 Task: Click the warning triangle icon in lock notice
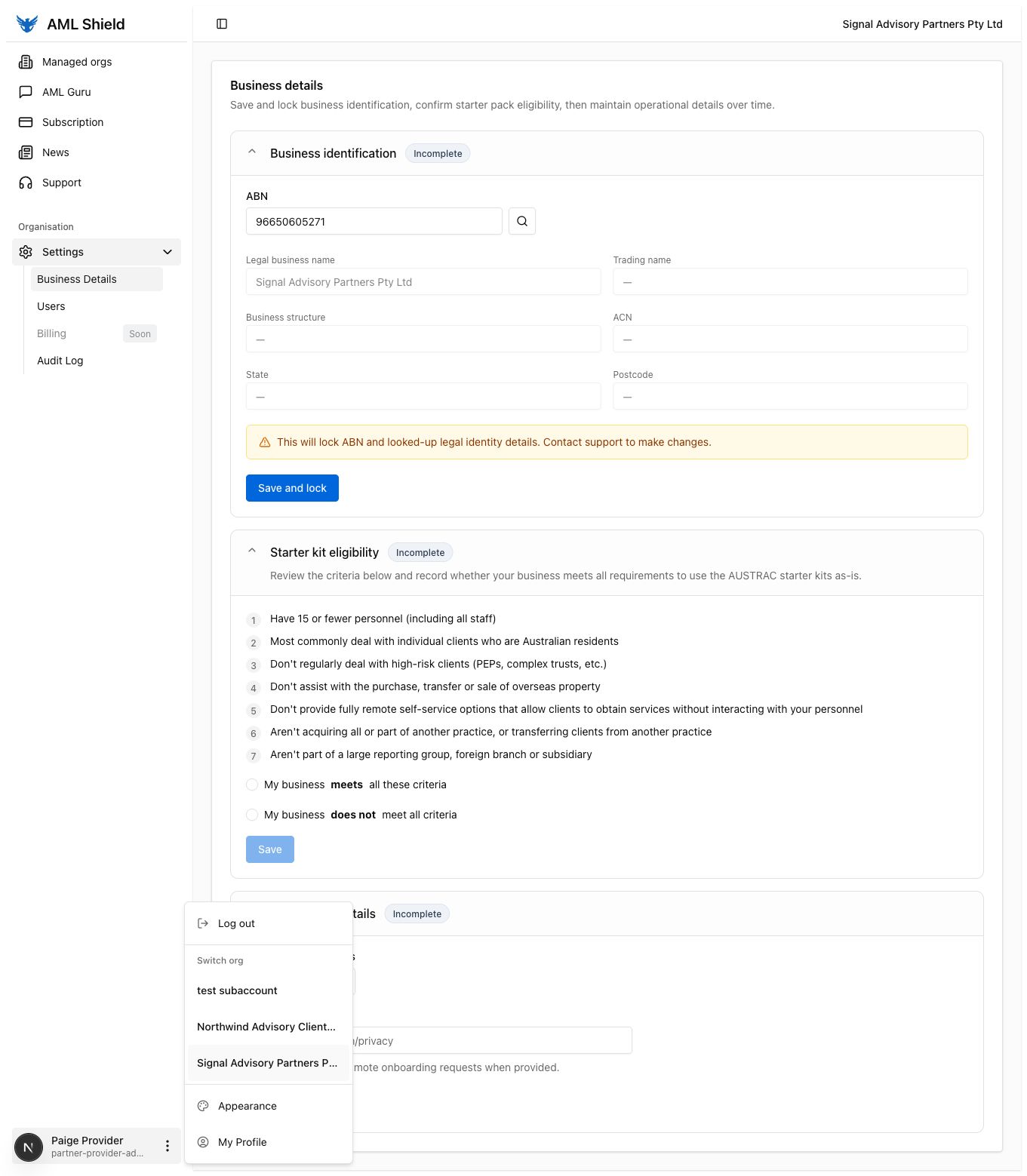coord(265,442)
